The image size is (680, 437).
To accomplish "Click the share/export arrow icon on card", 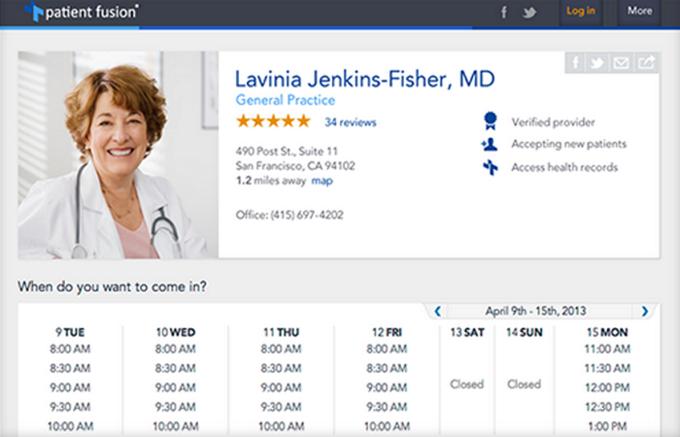I will tap(646, 63).
